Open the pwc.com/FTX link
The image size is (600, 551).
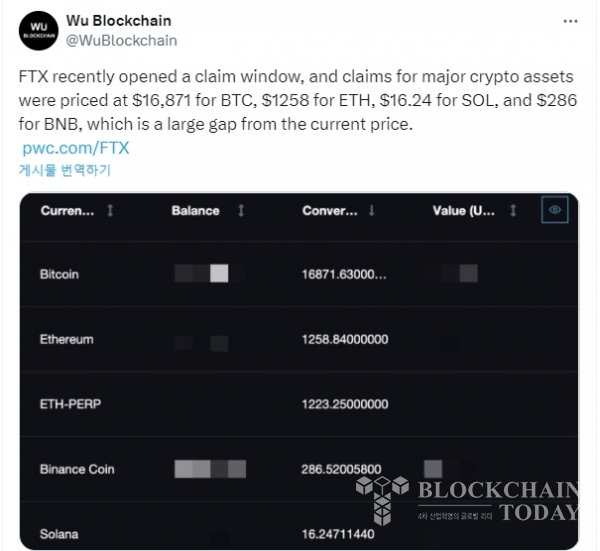76,148
